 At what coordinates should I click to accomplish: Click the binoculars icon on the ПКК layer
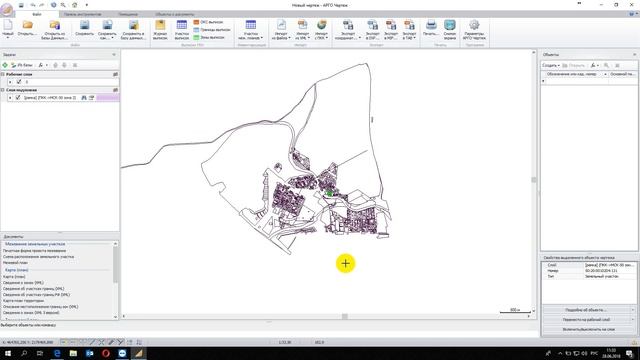(84, 98)
